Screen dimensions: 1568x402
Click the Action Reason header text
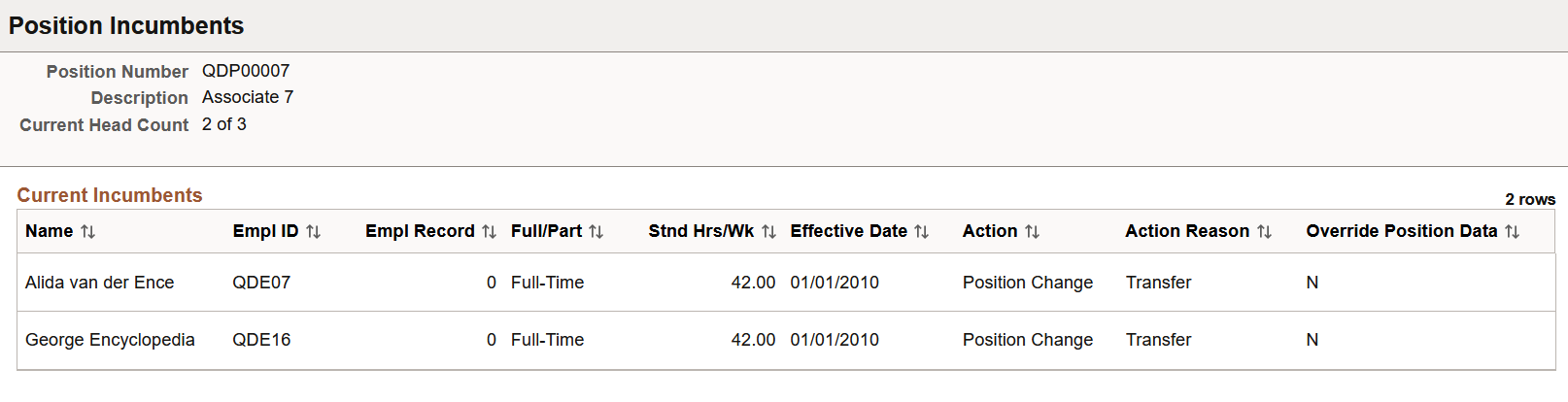(1187, 231)
